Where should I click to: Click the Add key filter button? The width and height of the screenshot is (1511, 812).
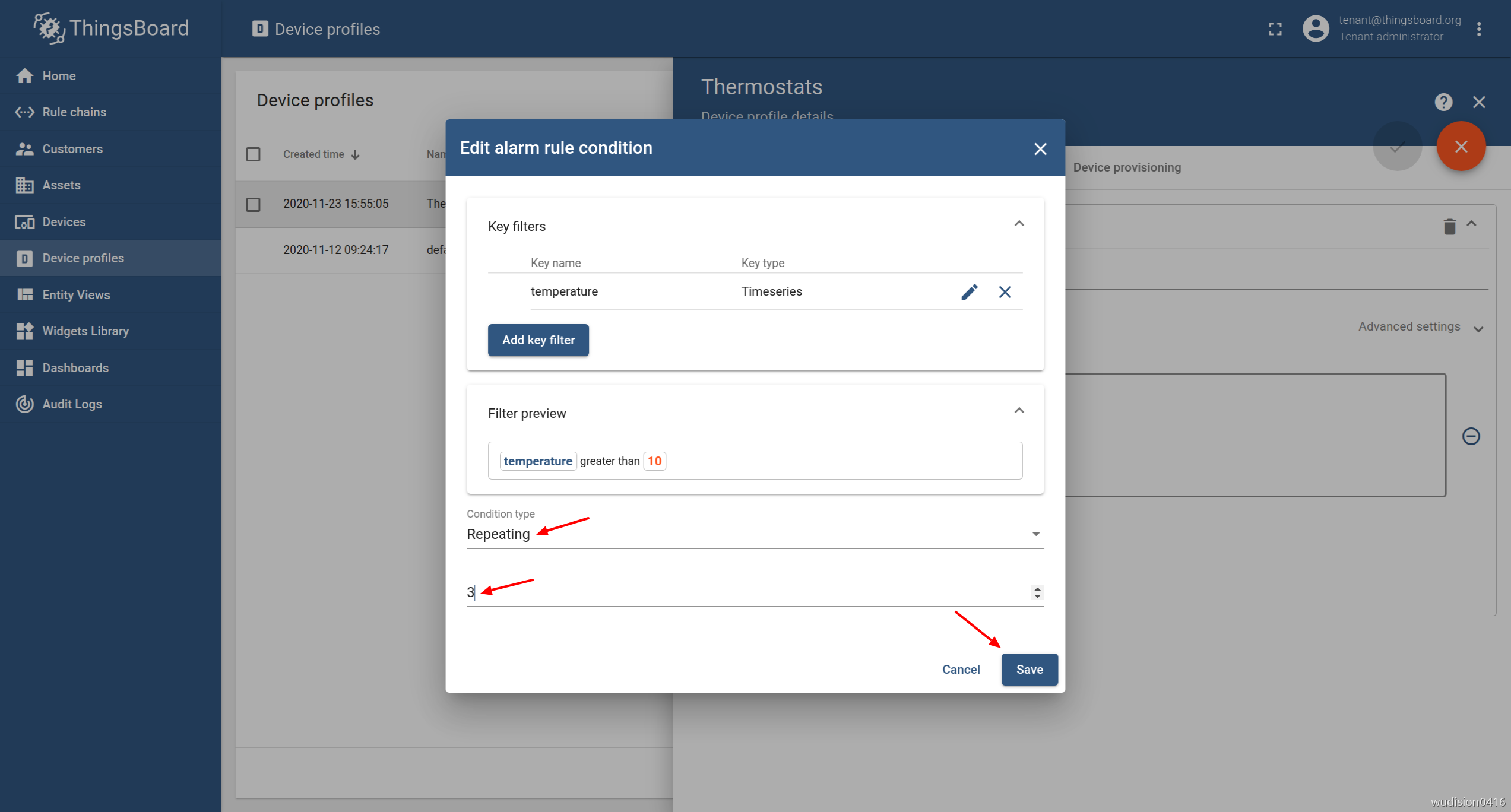pyautogui.click(x=538, y=339)
